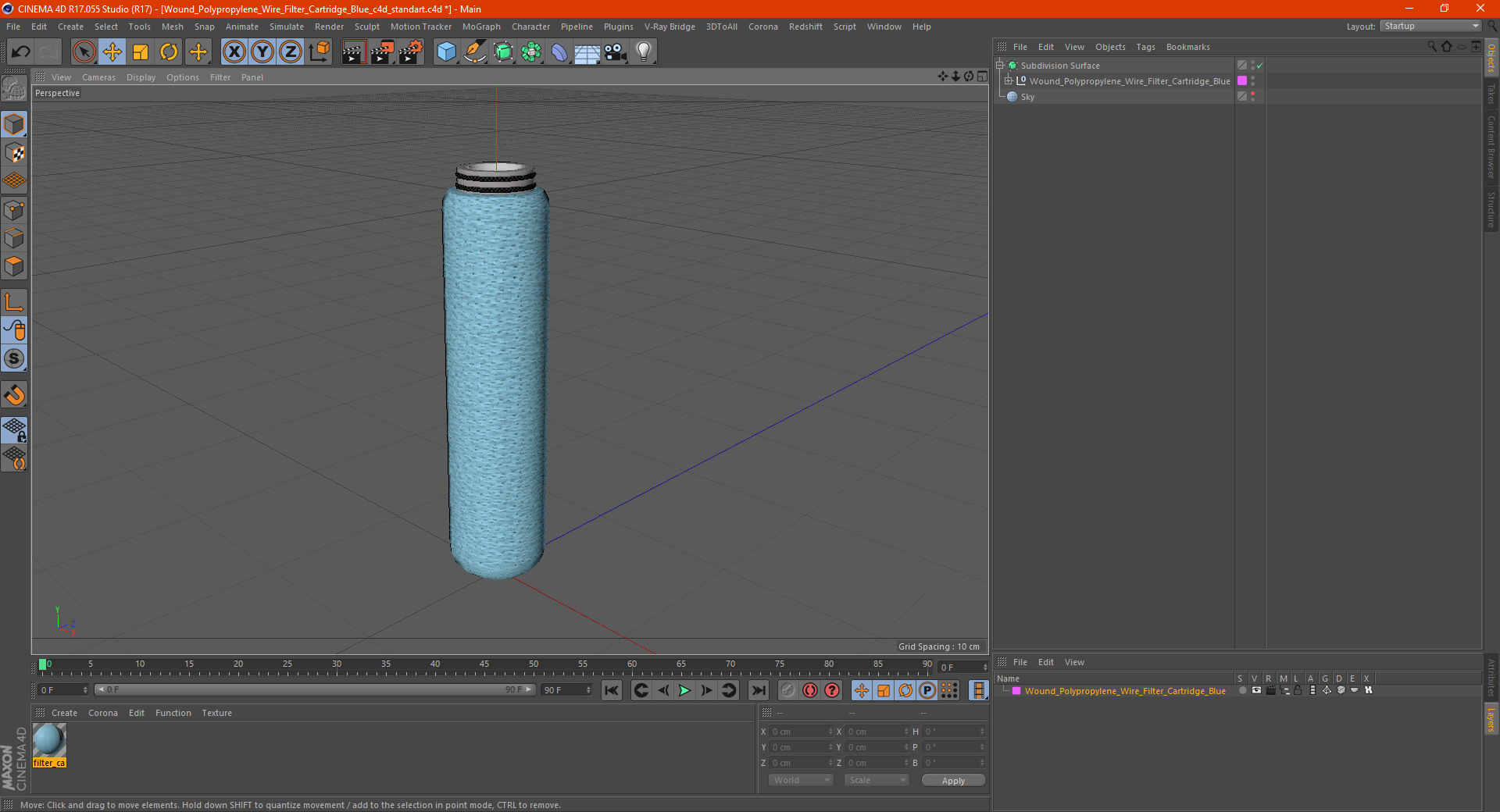Click Object Manager search magnifier icon

(x=1431, y=47)
